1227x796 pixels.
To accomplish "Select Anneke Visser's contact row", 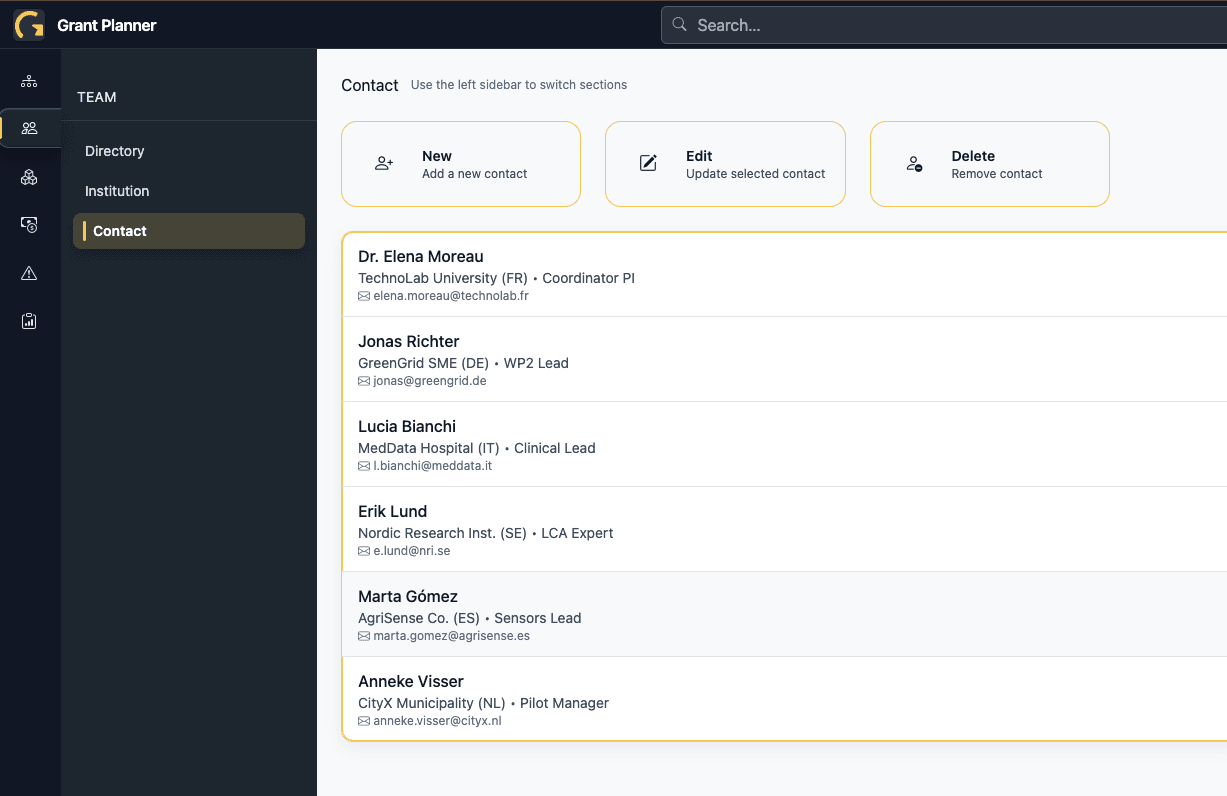I will tap(700, 698).
